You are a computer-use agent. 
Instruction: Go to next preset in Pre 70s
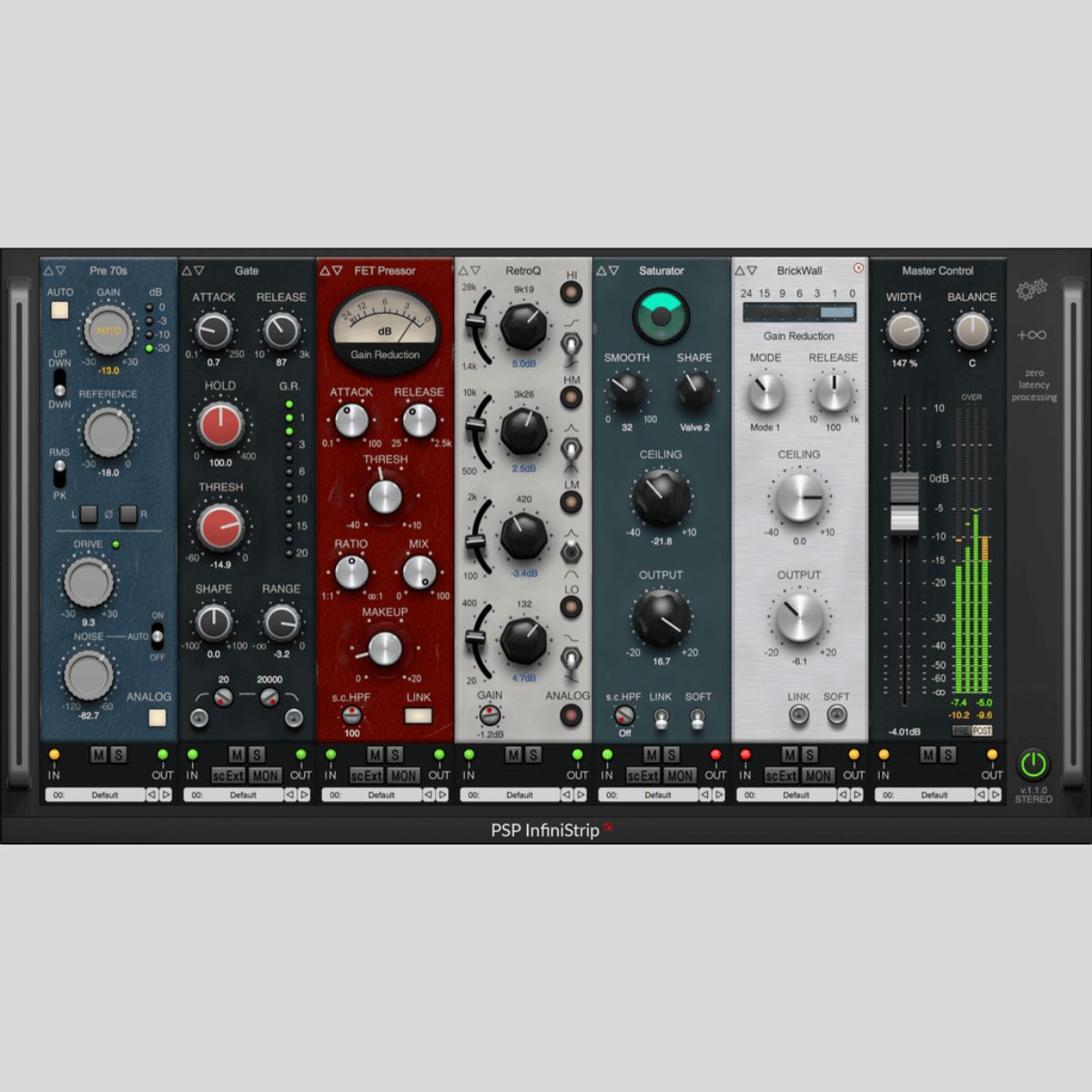(166, 794)
